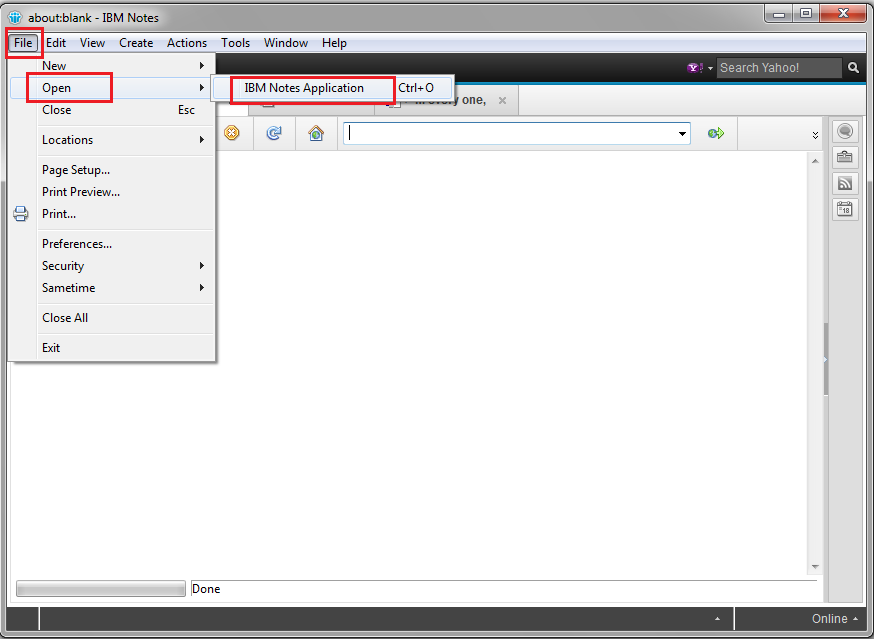Choose Exit from the File menu
The height and width of the screenshot is (639, 874).
111,348
